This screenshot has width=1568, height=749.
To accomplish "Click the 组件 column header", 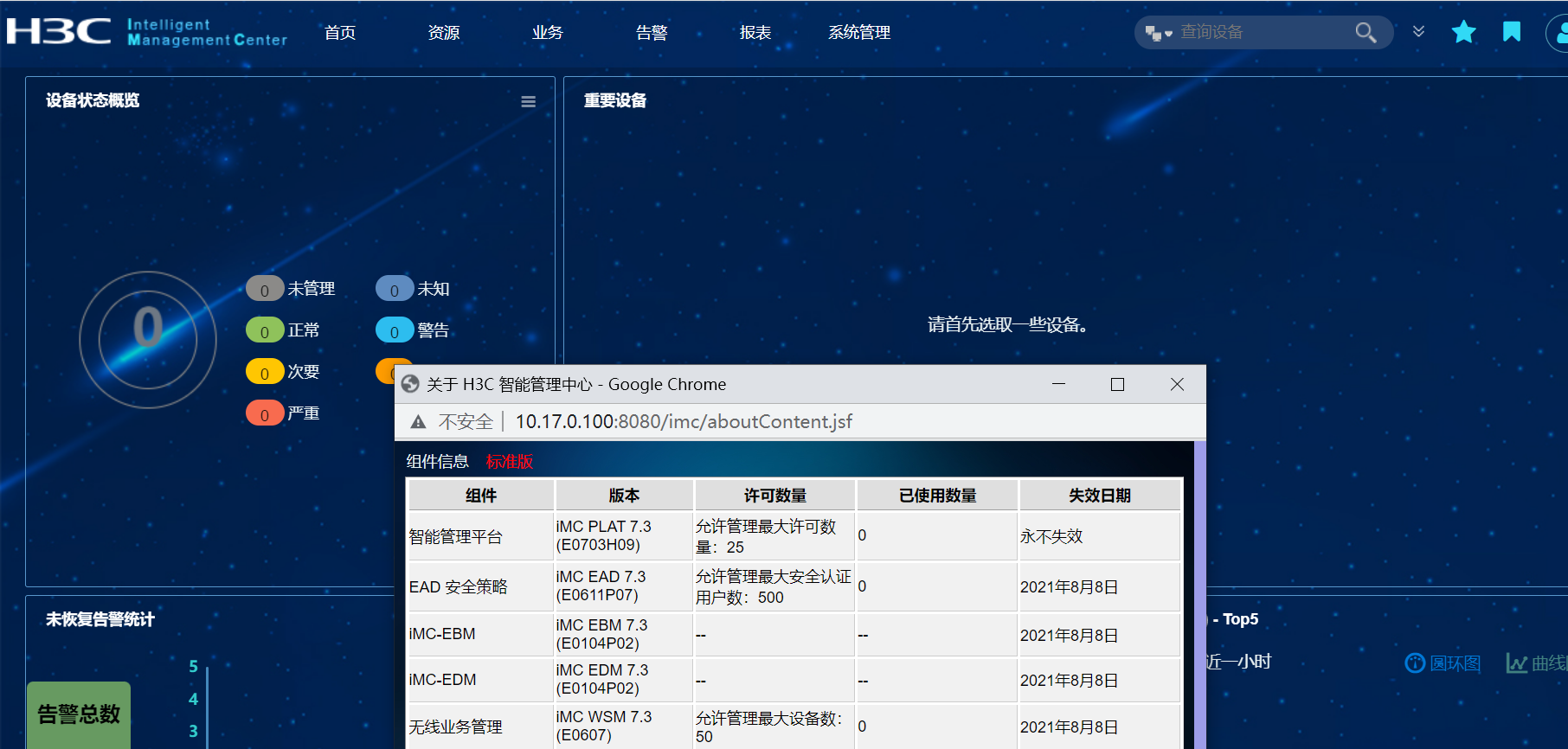I will coord(481,496).
